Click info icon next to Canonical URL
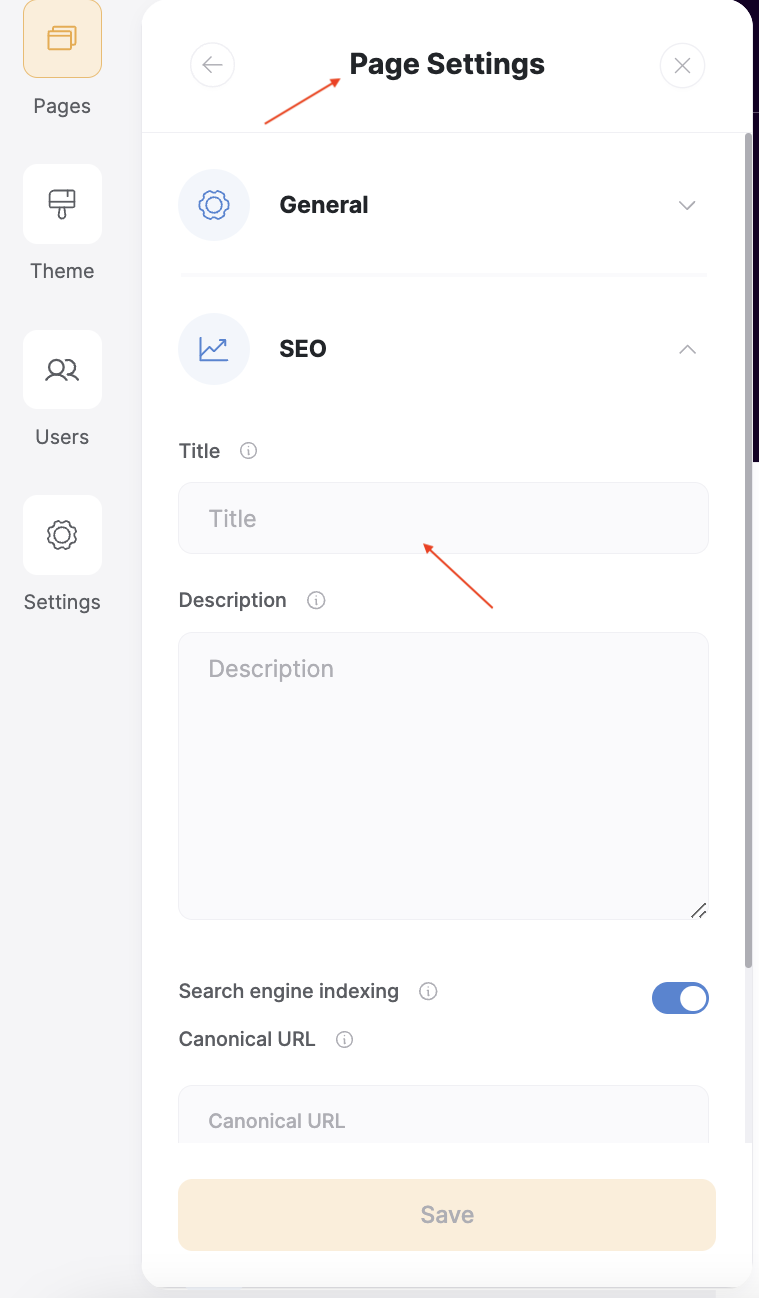Viewport: 759px width, 1298px height. coord(345,1040)
